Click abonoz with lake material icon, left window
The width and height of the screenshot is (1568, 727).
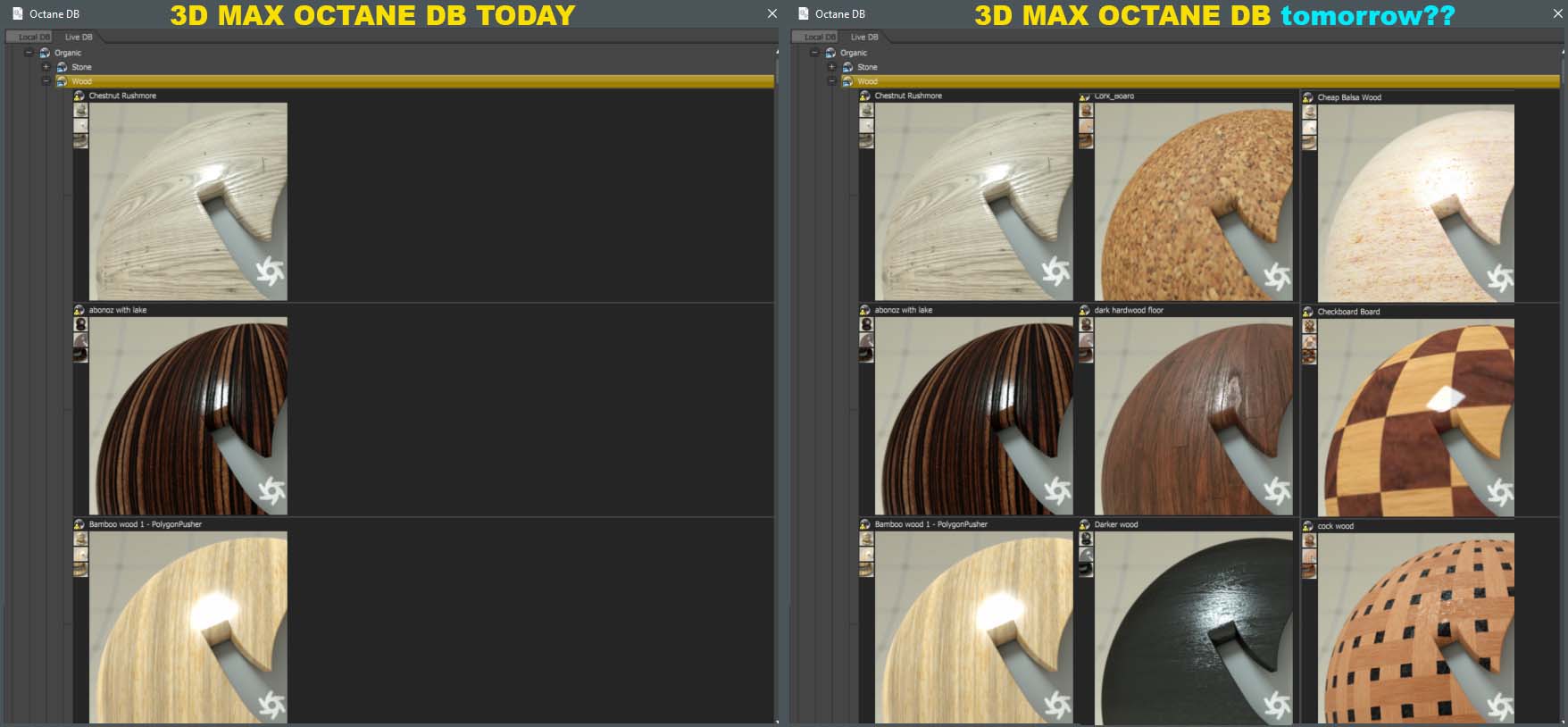click(x=79, y=310)
